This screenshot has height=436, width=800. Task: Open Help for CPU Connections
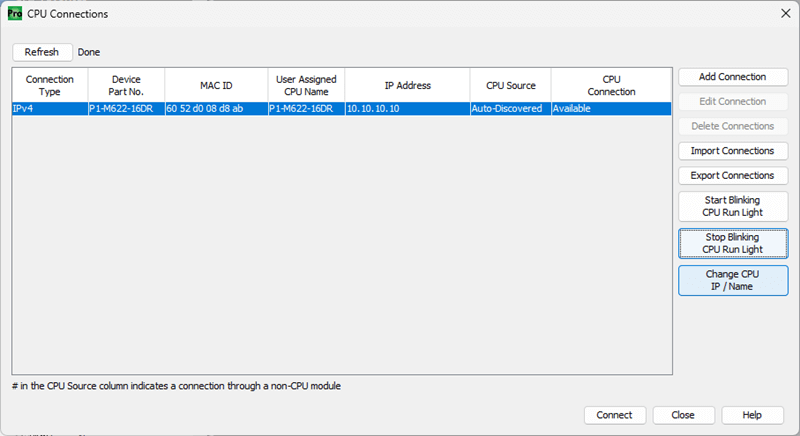click(x=752, y=415)
